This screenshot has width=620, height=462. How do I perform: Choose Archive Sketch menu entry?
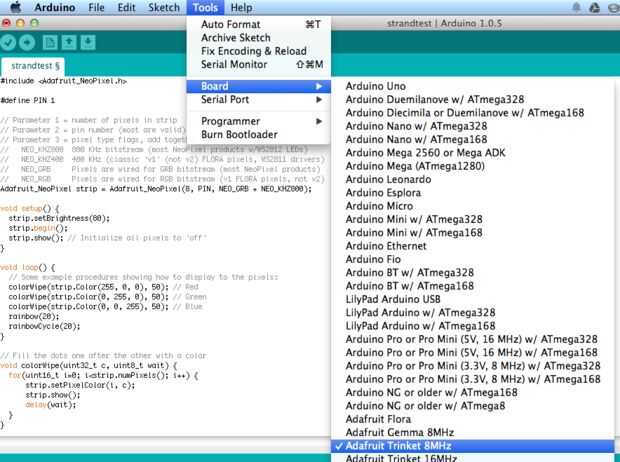coord(259,38)
